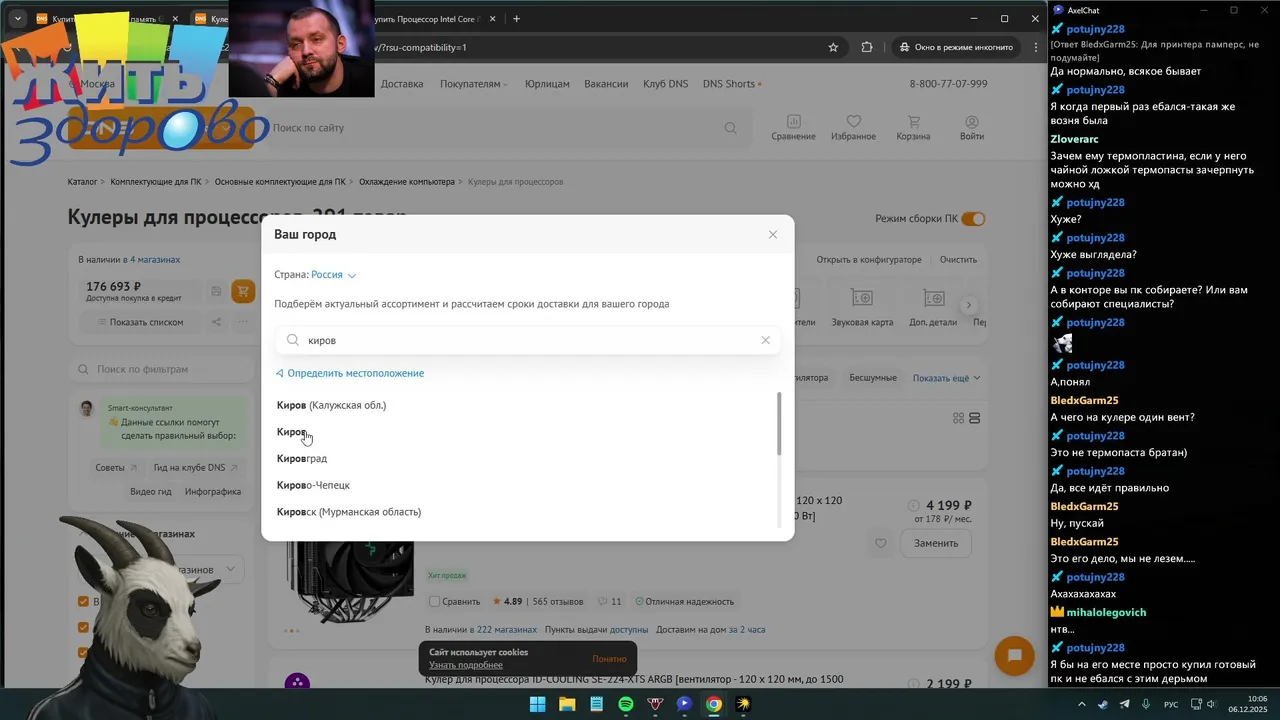Open Сравнение comparison icon in header

point(793,128)
